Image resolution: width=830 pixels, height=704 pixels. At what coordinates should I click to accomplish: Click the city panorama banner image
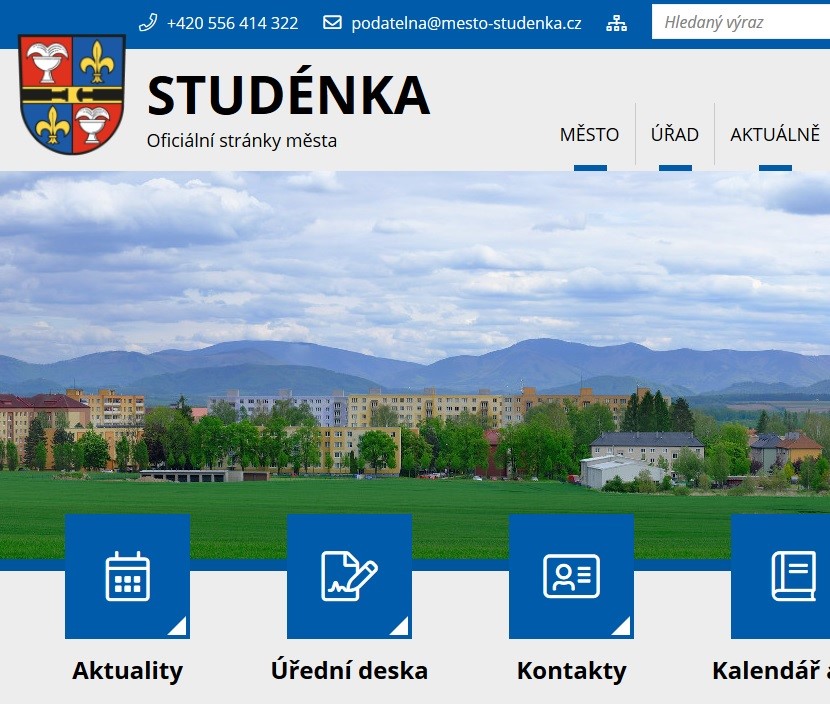[x=415, y=339]
